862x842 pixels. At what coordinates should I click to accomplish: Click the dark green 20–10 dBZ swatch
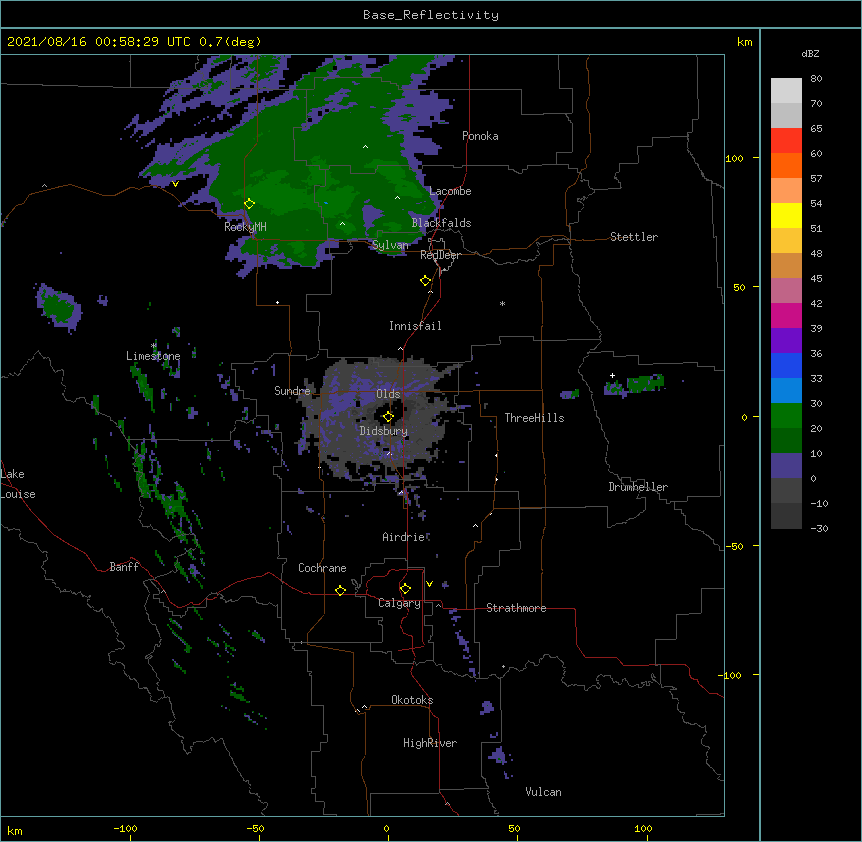786,441
